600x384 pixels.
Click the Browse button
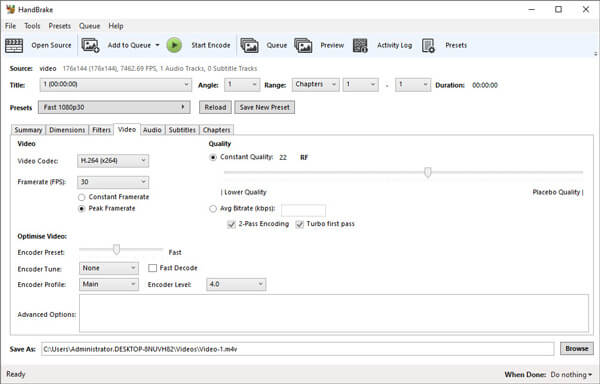point(577,348)
